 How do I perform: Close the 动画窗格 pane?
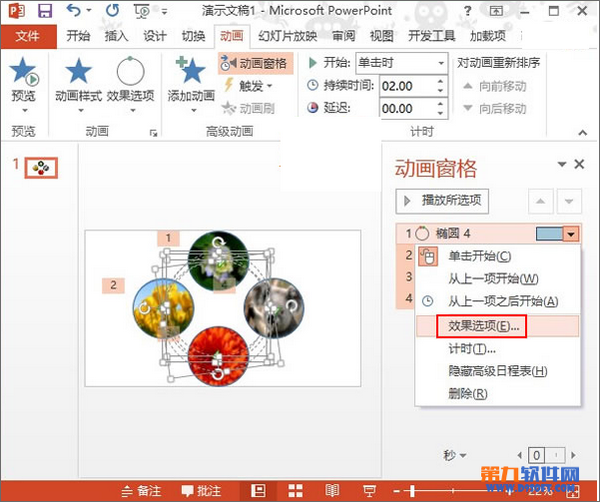click(x=579, y=165)
